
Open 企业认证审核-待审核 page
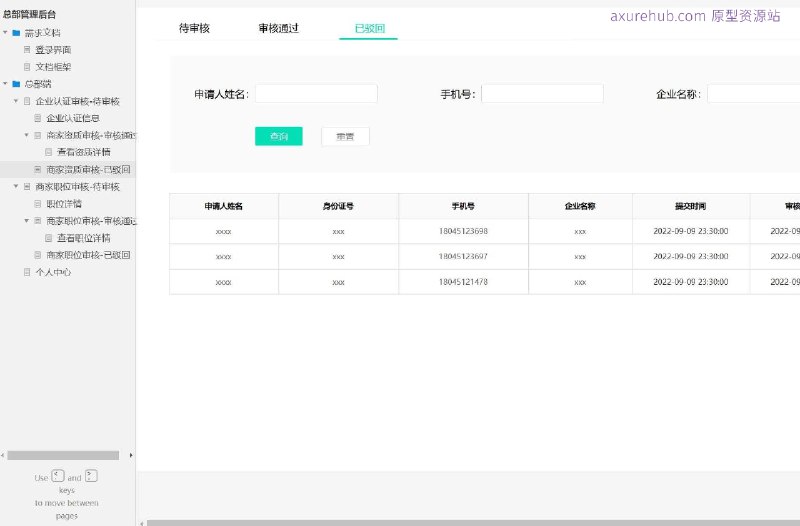click(x=78, y=101)
